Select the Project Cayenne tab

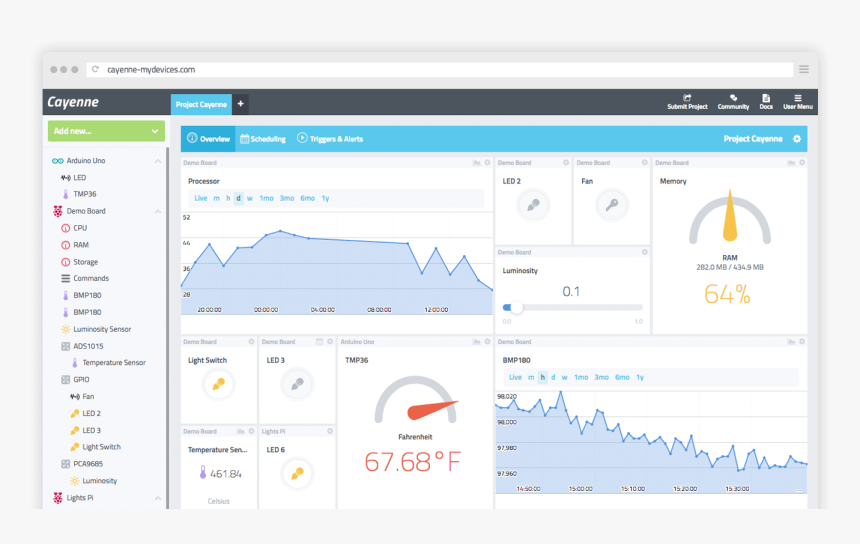[x=201, y=104]
